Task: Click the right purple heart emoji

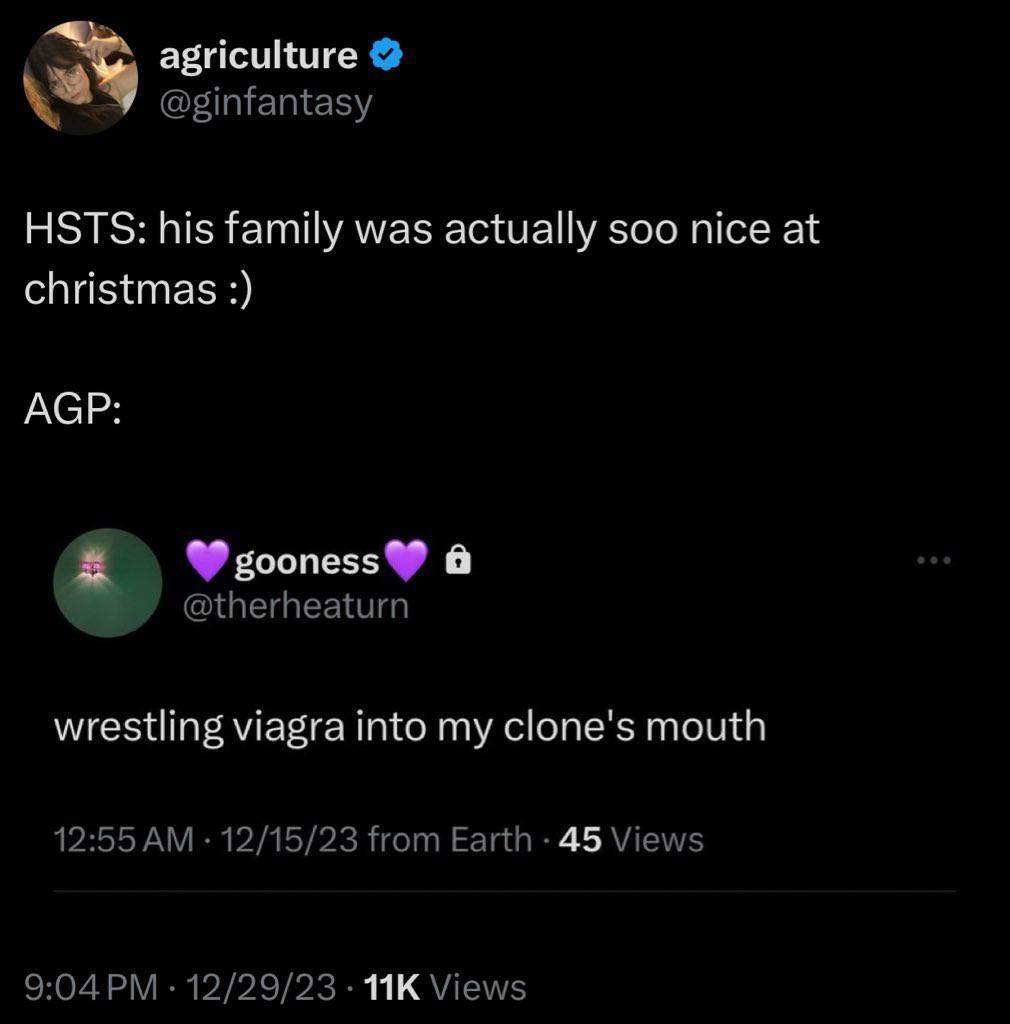Action: [x=405, y=562]
